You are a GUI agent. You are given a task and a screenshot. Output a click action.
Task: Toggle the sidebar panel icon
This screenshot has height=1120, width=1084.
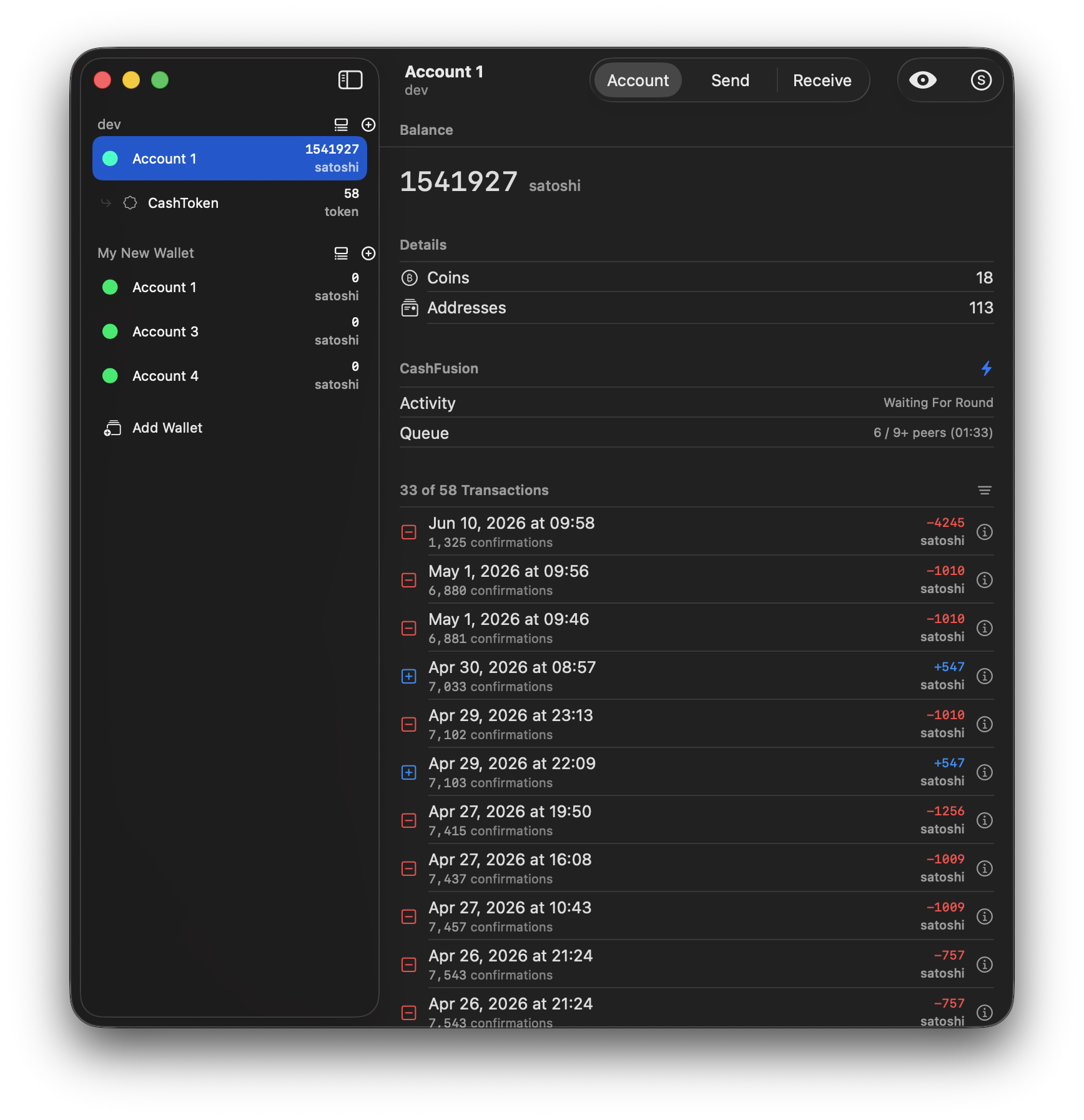coord(350,80)
